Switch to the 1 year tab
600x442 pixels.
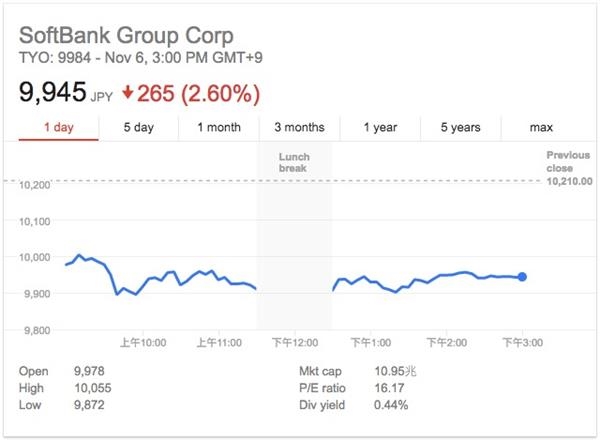coord(380,127)
